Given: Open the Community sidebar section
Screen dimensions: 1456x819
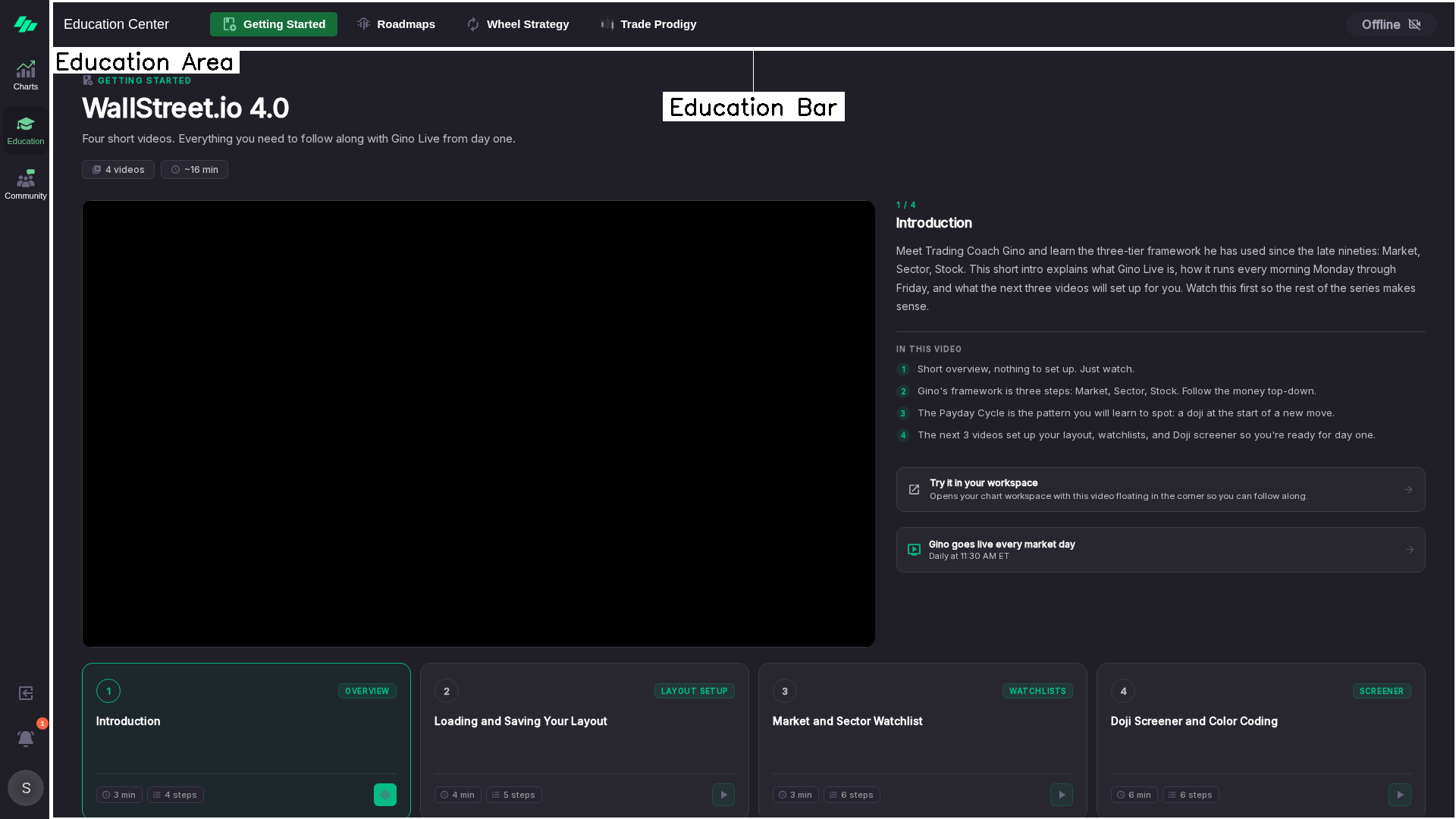Looking at the screenshot, I should (26, 185).
